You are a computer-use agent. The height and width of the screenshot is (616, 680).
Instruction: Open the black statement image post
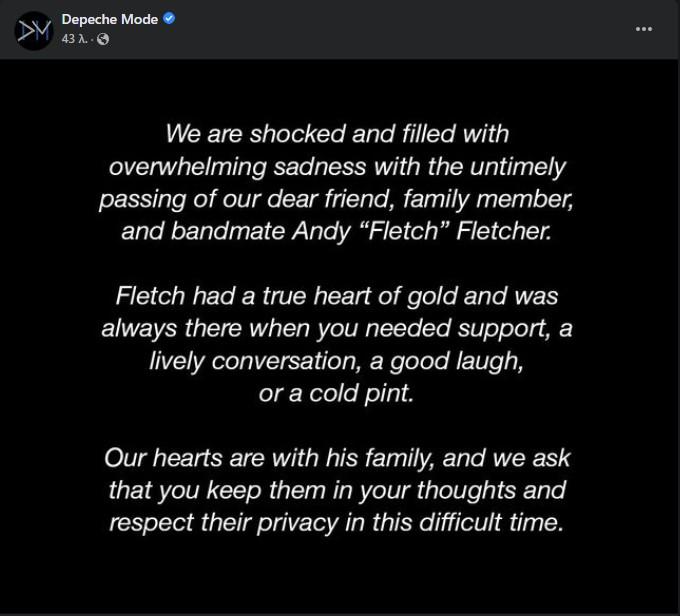[x=339, y=336]
